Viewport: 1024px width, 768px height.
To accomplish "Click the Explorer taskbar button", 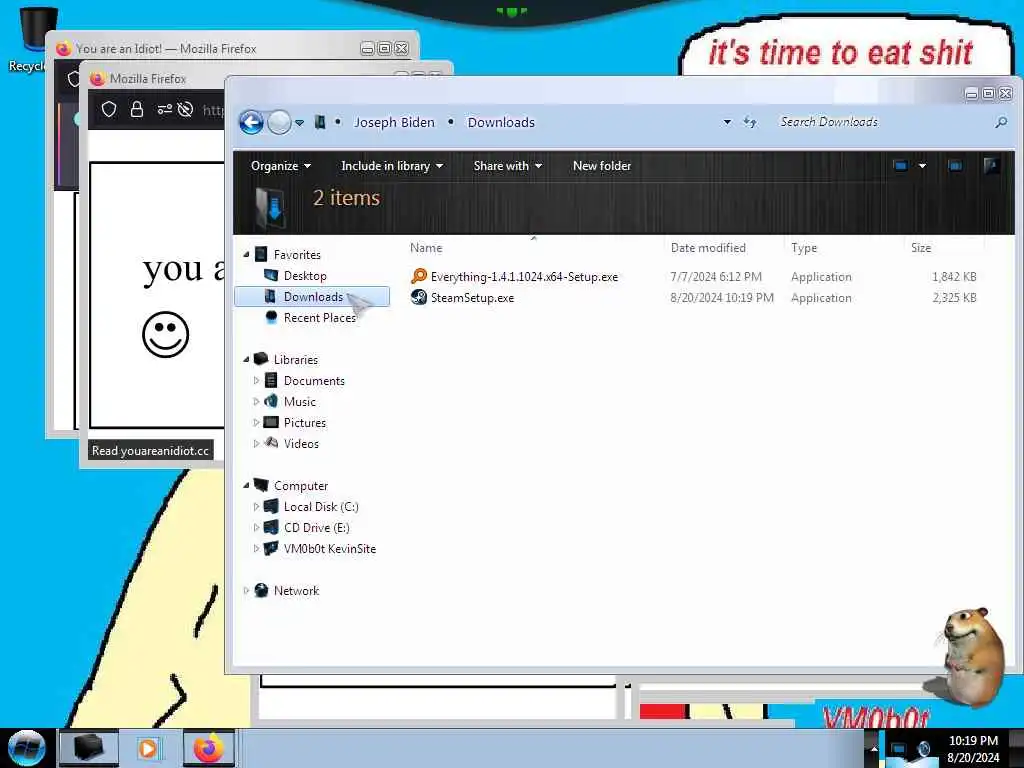I will tap(89, 748).
